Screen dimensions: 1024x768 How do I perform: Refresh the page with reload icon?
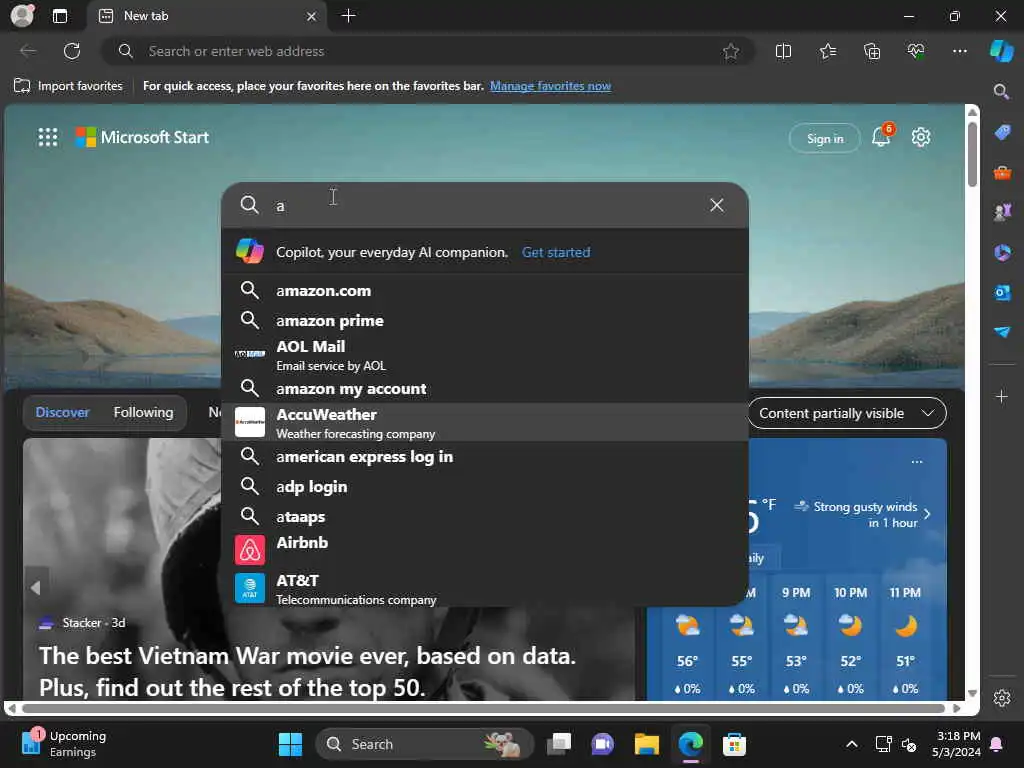click(x=72, y=51)
